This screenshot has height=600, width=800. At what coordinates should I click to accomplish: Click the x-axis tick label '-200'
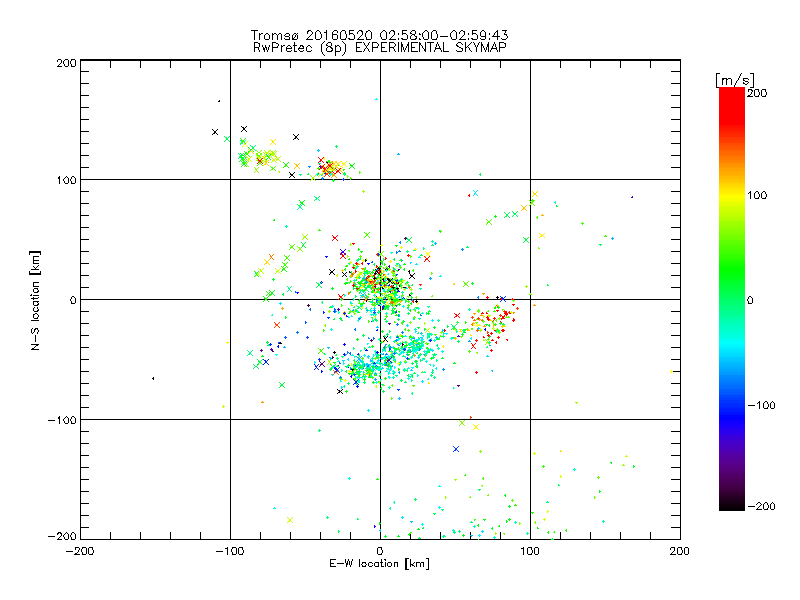(x=80, y=551)
